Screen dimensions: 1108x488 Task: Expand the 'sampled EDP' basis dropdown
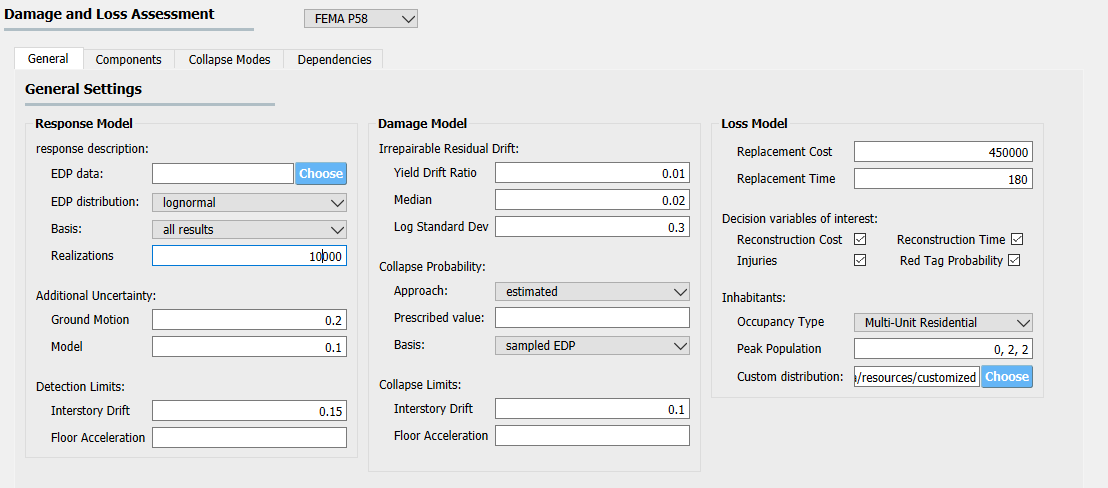(x=592, y=345)
